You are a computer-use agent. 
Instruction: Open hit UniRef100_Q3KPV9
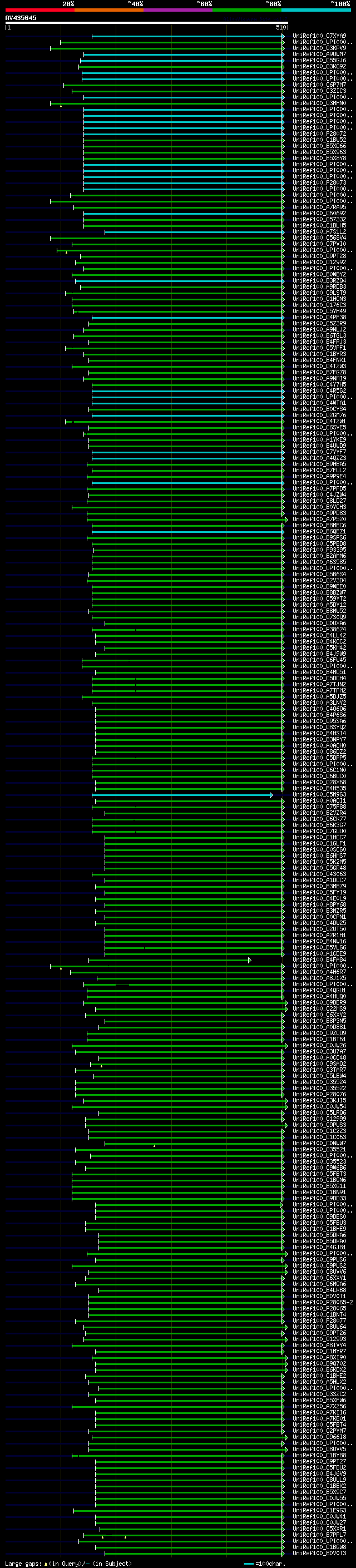click(319, 48)
